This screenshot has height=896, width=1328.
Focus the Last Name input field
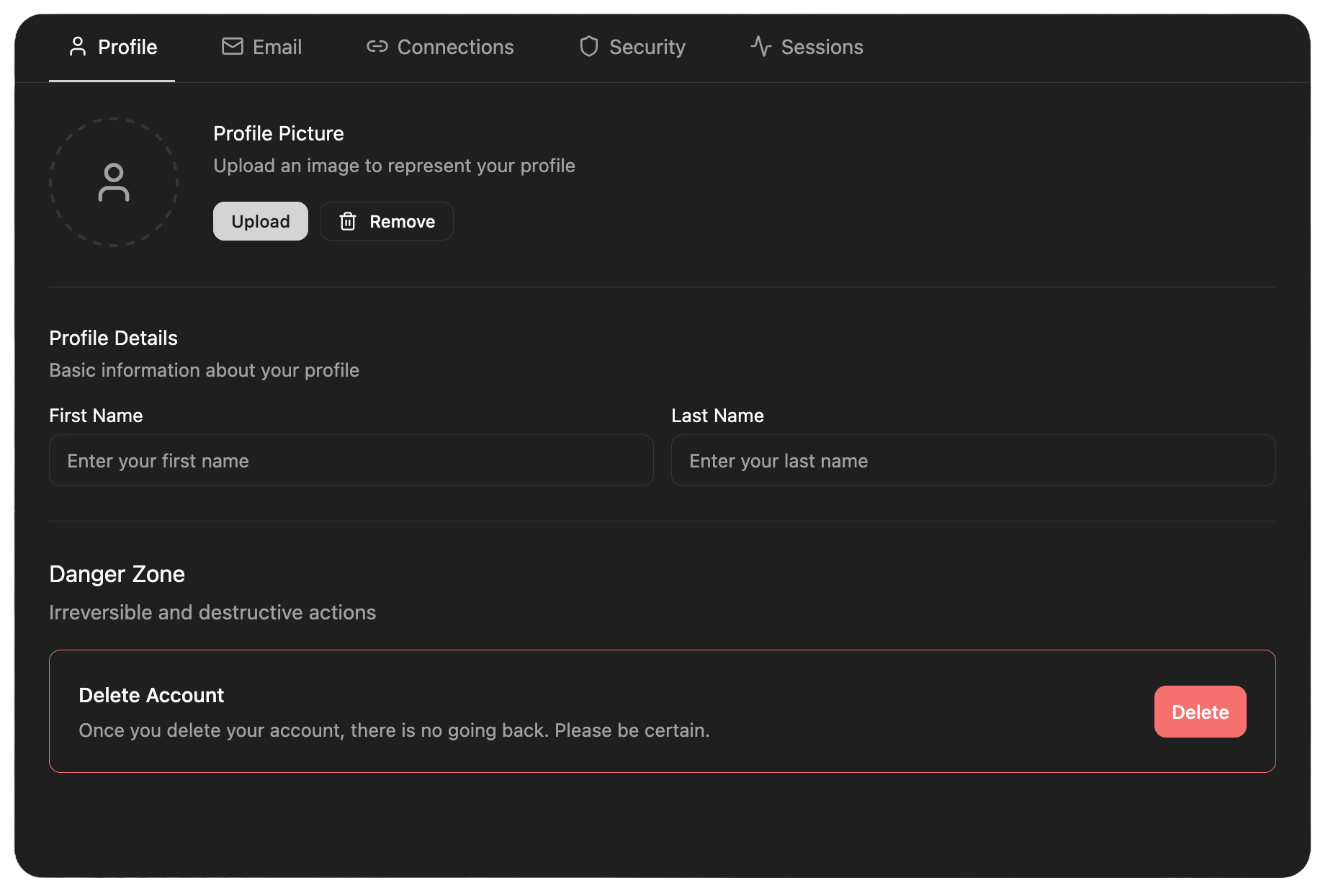tap(973, 460)
